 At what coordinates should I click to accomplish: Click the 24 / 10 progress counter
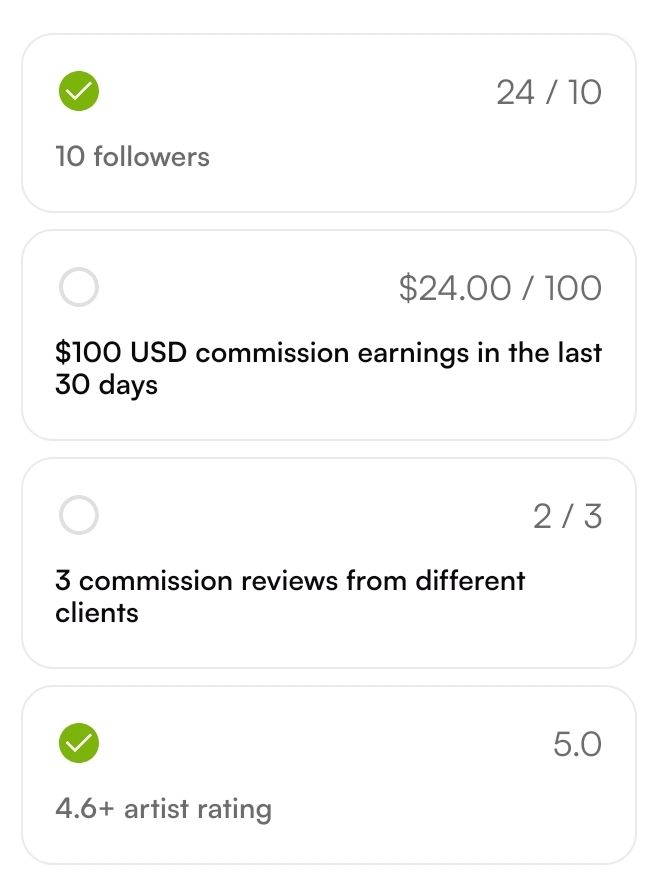coord(549,92)
